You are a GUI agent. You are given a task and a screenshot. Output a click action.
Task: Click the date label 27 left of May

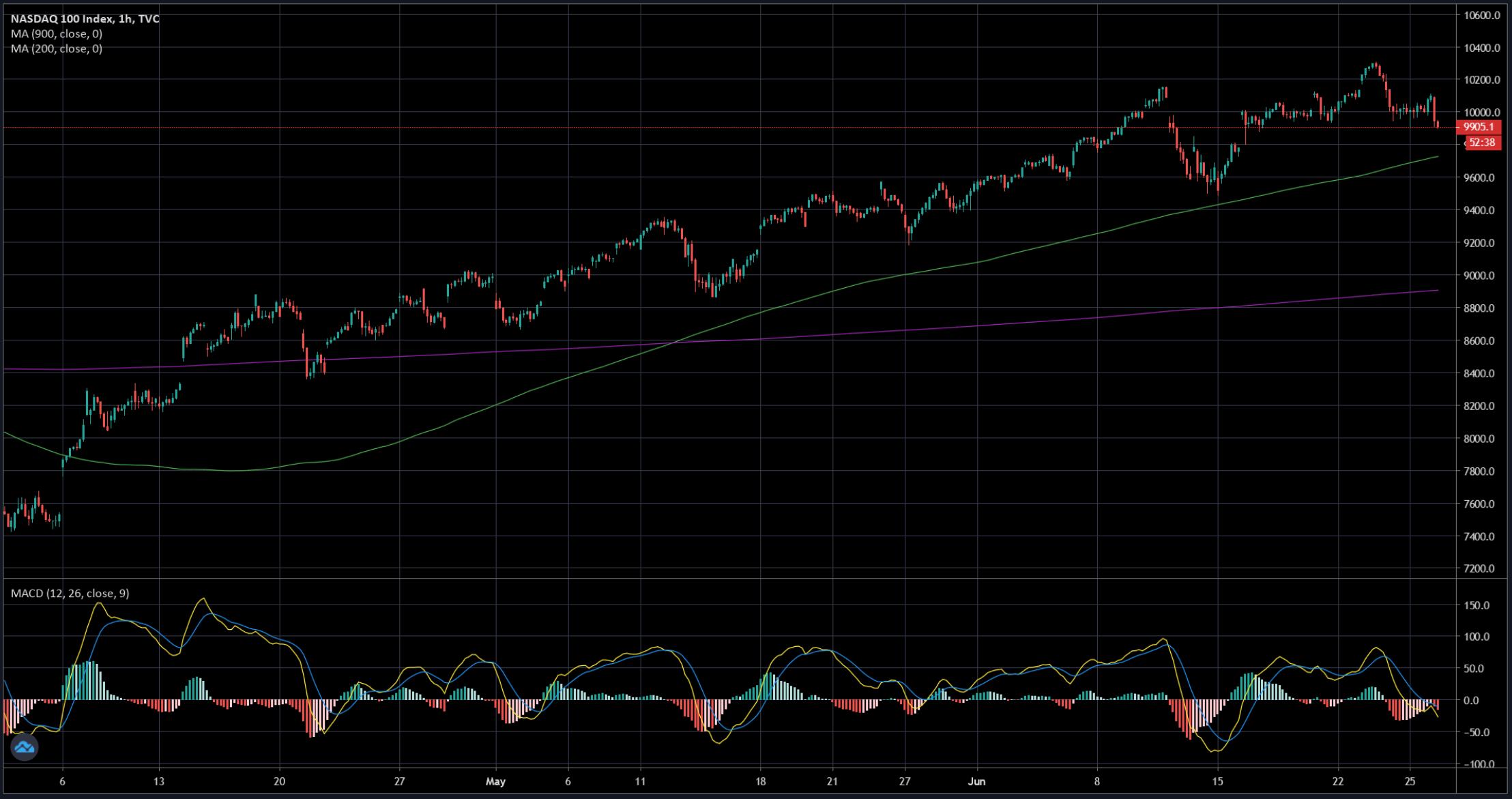click(x=400, y=781)
